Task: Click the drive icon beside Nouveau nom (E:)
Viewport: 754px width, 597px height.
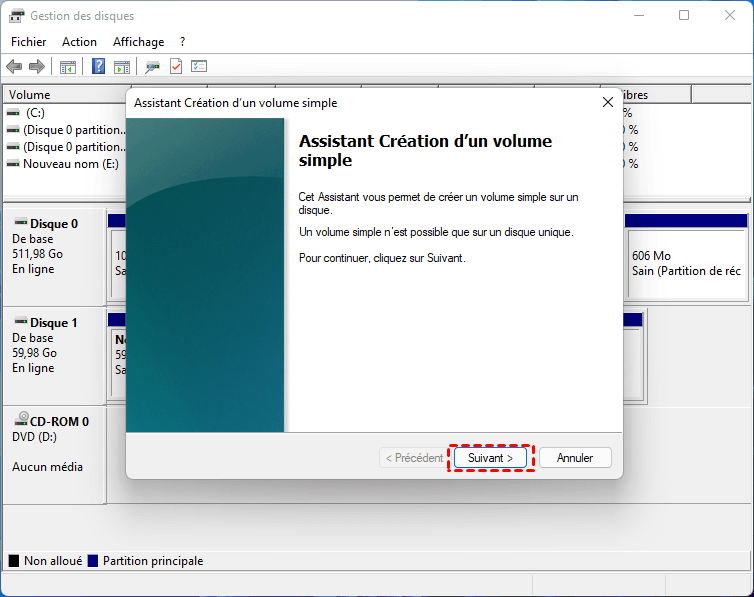Action: [x=13, y=164]
